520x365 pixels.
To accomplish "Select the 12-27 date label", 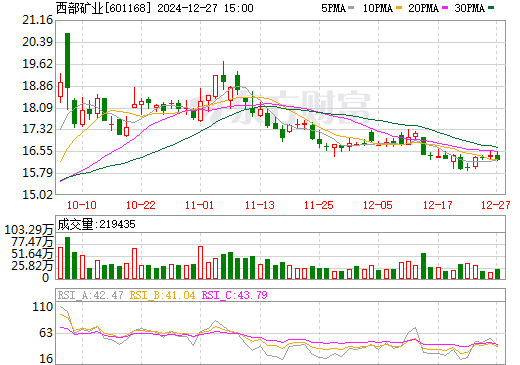I will 496,205.
